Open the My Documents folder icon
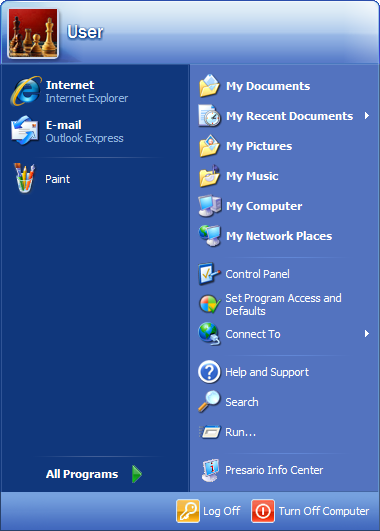This screenshot has height=531, width=380. [x=209, y=86]
